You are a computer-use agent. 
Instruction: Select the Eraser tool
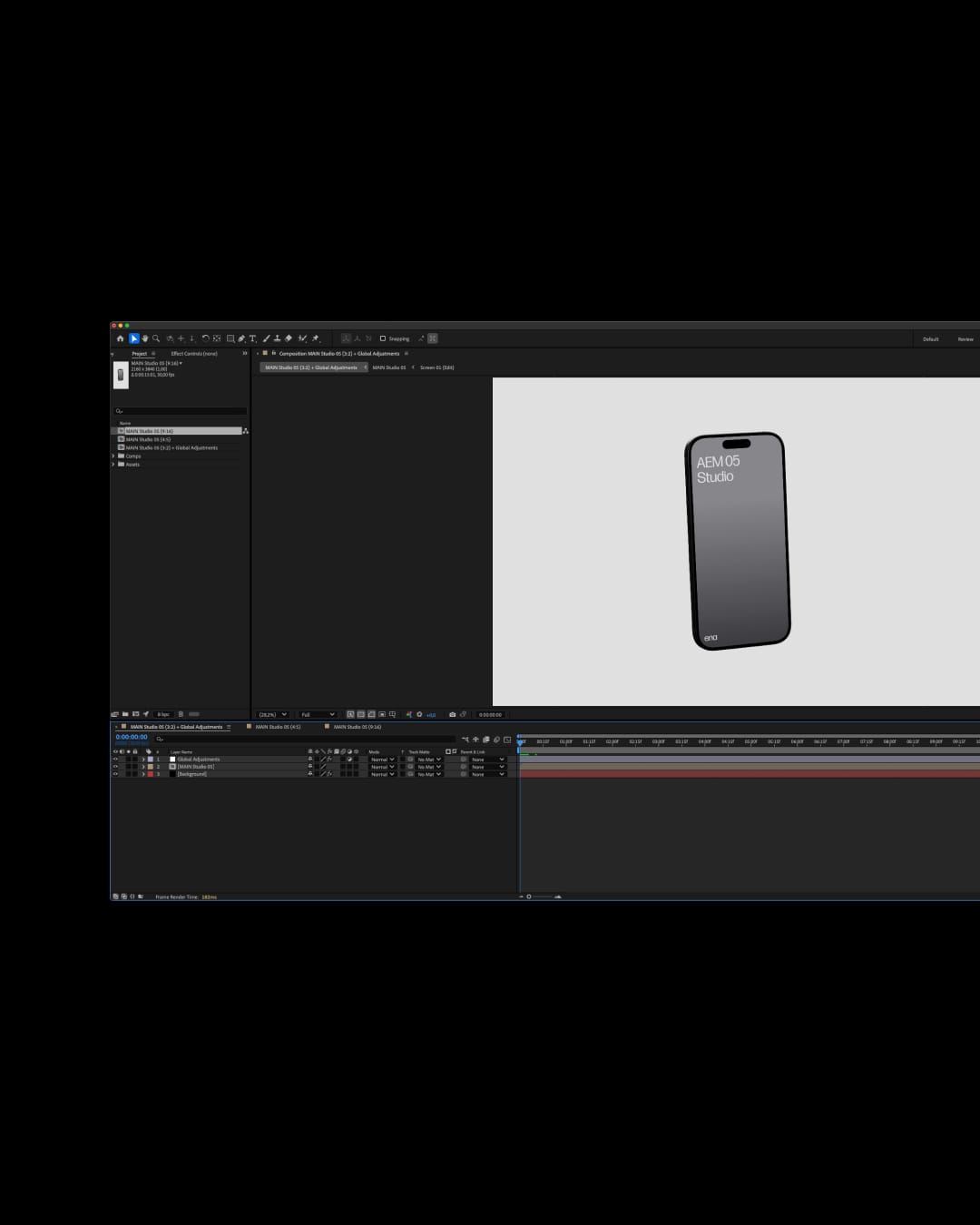289,338
